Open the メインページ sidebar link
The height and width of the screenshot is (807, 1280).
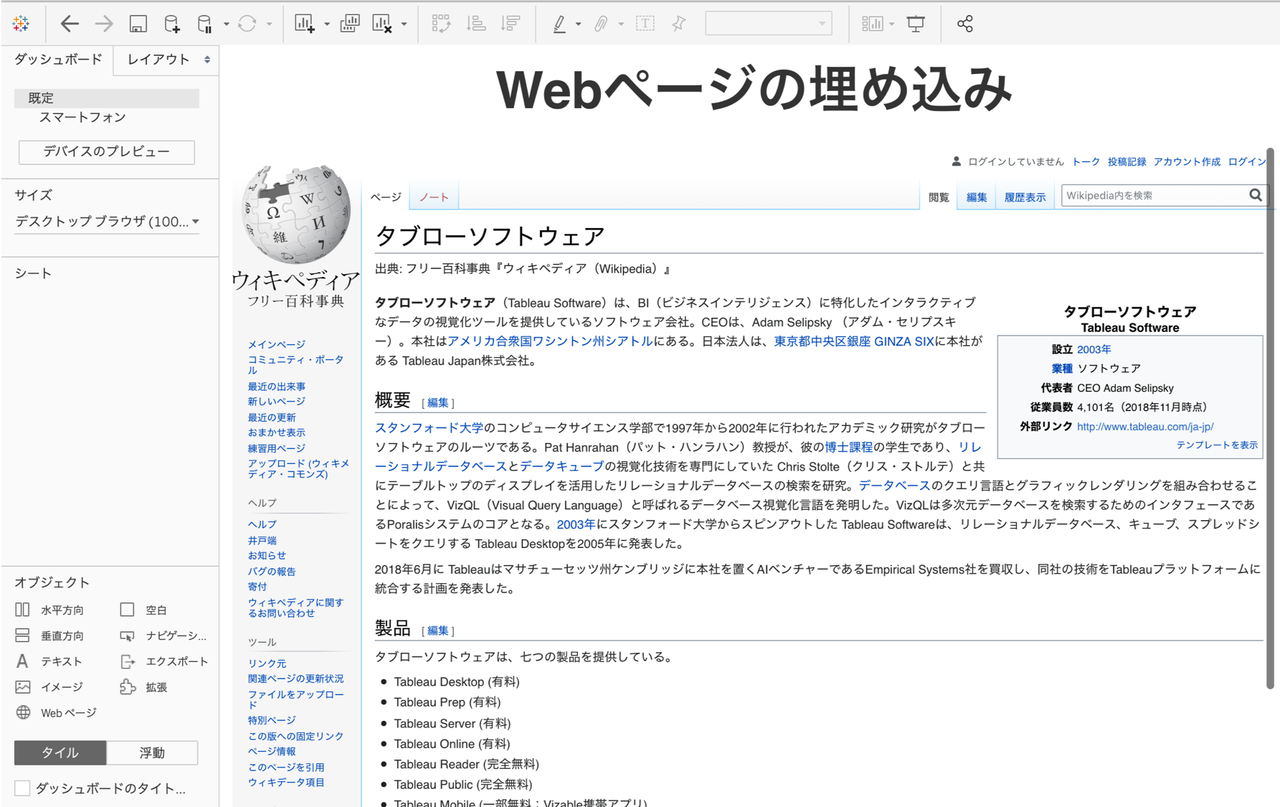pos(277,344)
